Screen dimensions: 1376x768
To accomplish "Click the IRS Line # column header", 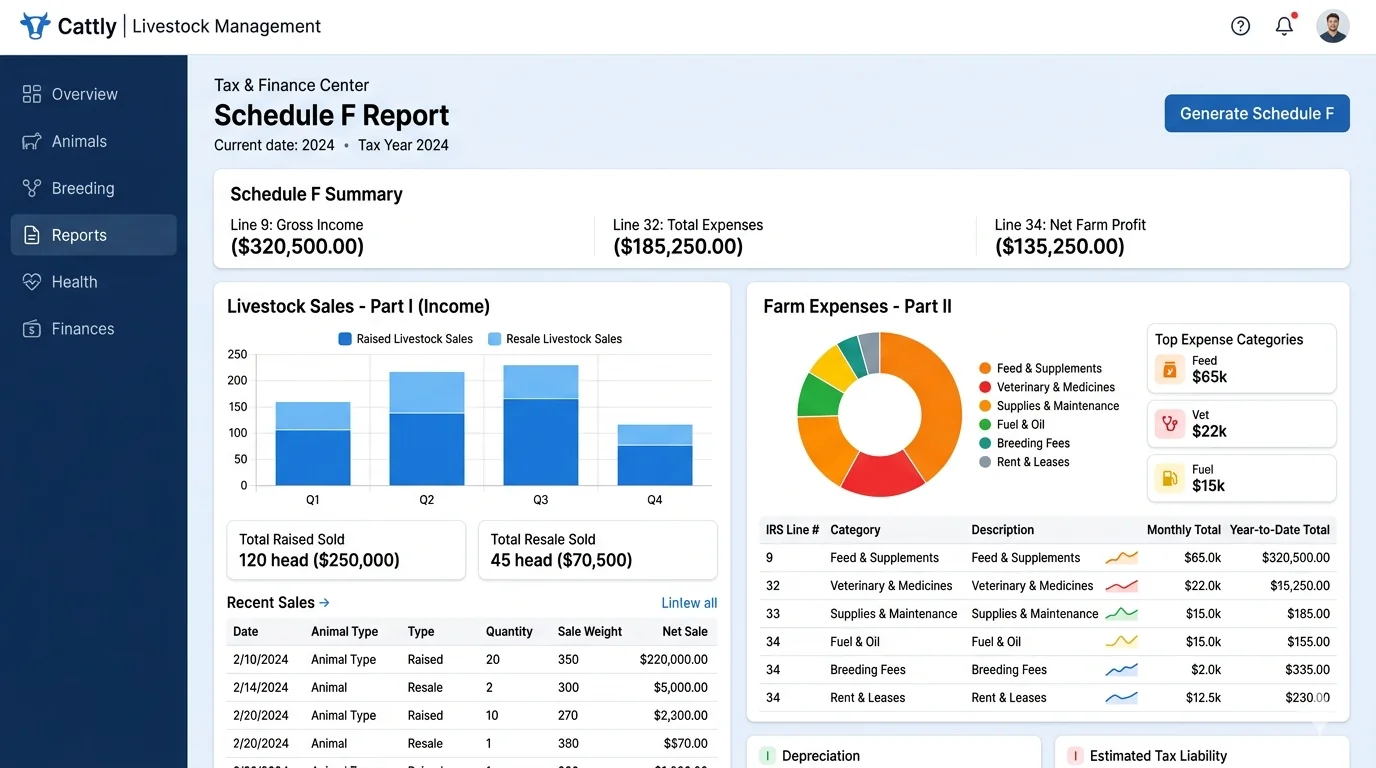I will [792, 530].
